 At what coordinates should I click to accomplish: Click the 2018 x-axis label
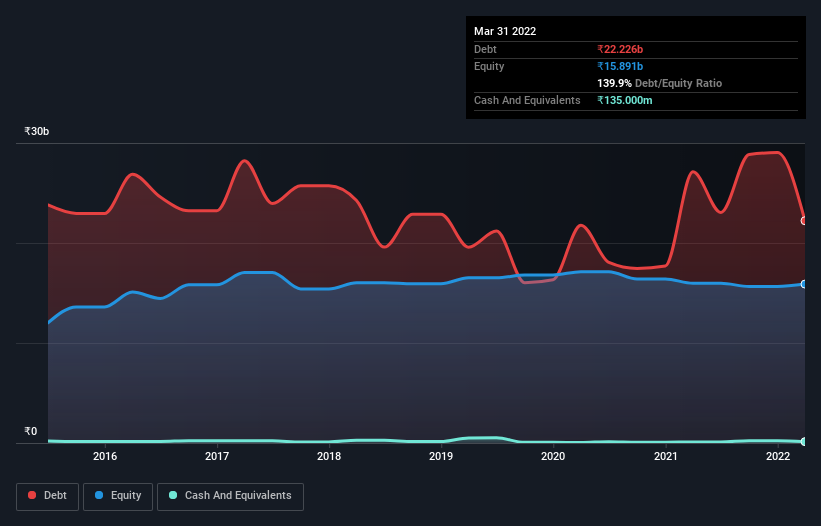tap(329, 456)
